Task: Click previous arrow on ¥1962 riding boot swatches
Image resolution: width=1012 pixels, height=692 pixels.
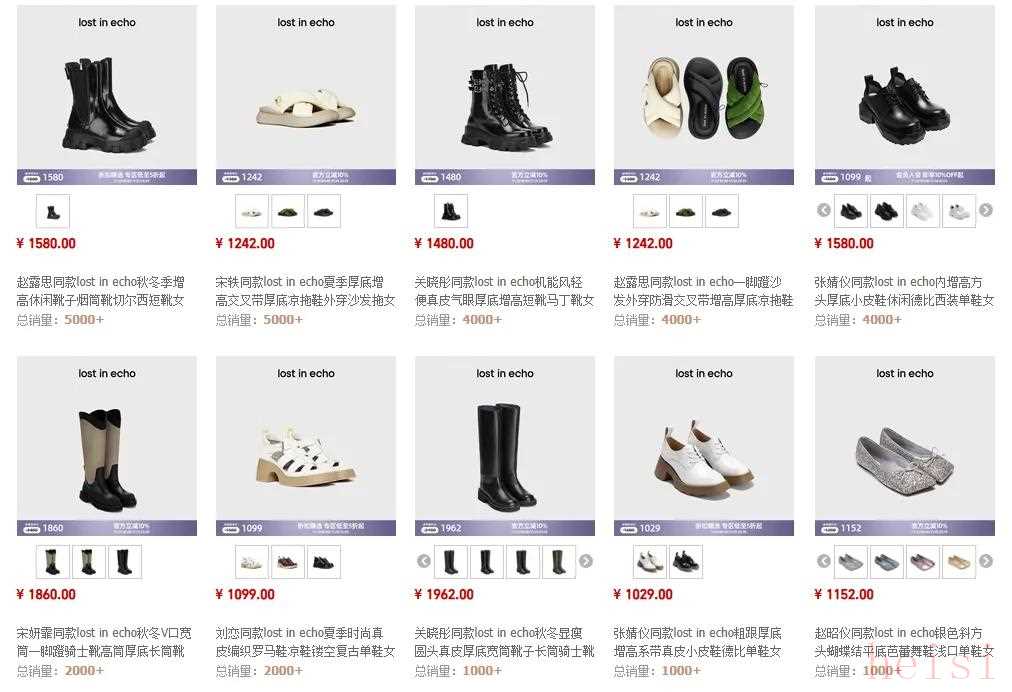Action: click(x=424, y=561)
